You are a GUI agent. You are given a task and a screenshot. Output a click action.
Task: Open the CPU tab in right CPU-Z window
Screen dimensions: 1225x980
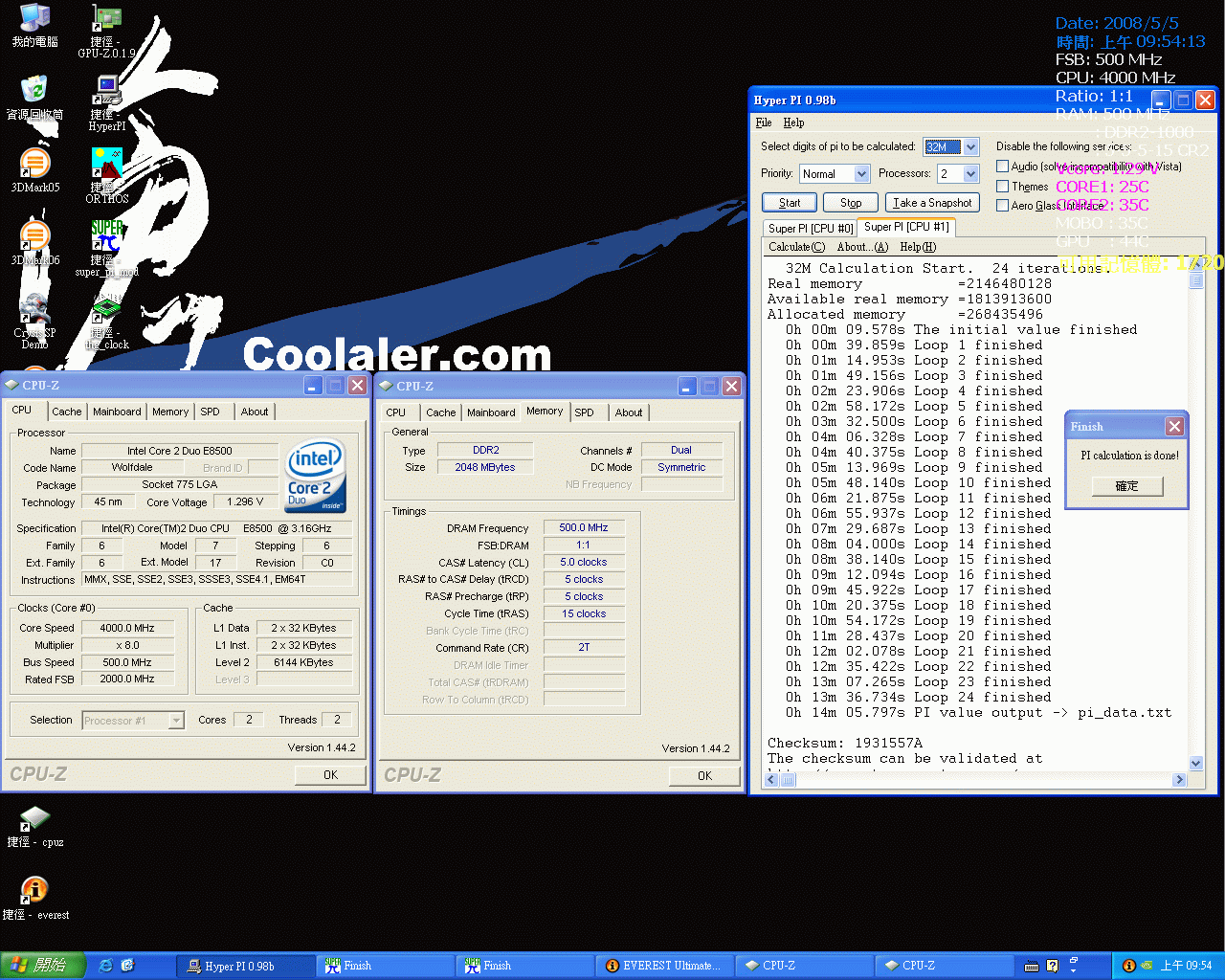tap(396, 412)
